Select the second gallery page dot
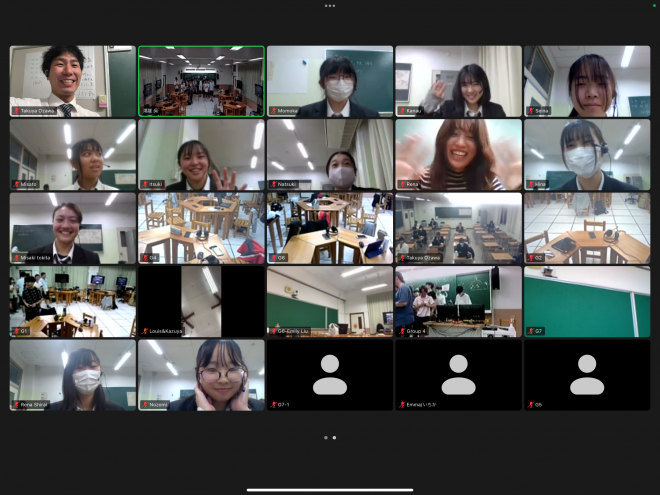Viewport: 660px width, 495px height. (334, 437)
